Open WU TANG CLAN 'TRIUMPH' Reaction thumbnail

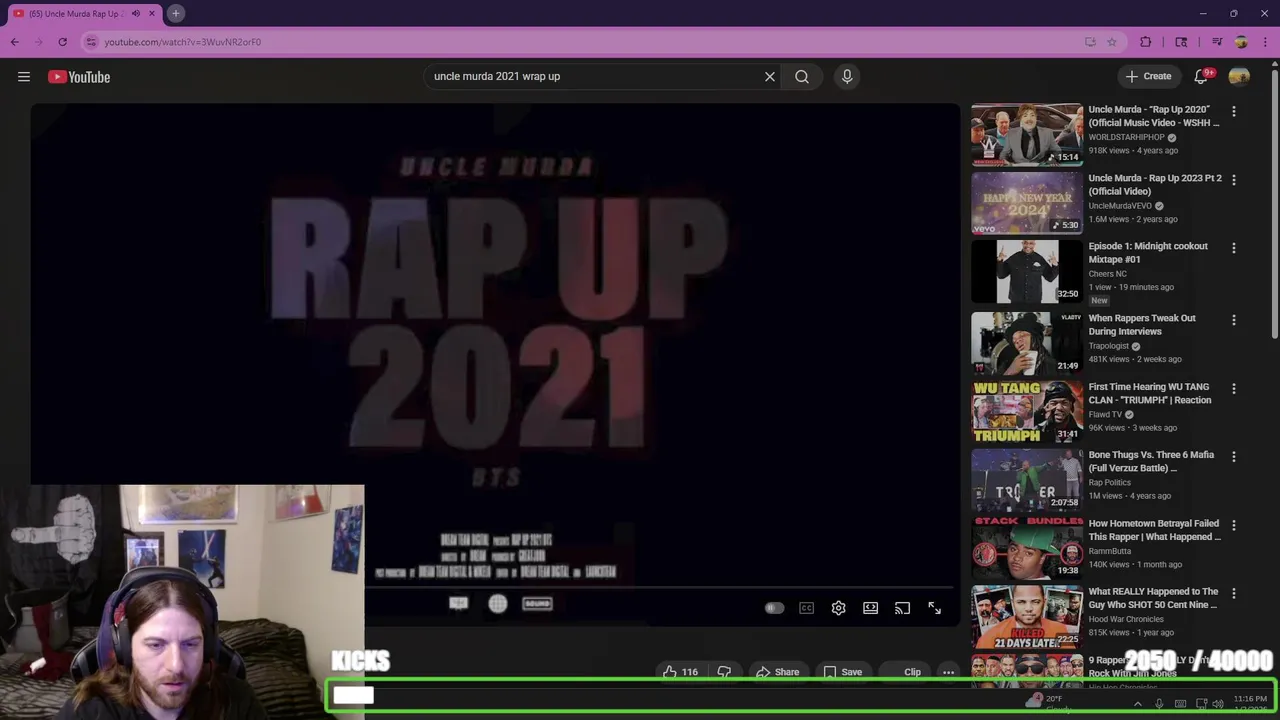1027,411
